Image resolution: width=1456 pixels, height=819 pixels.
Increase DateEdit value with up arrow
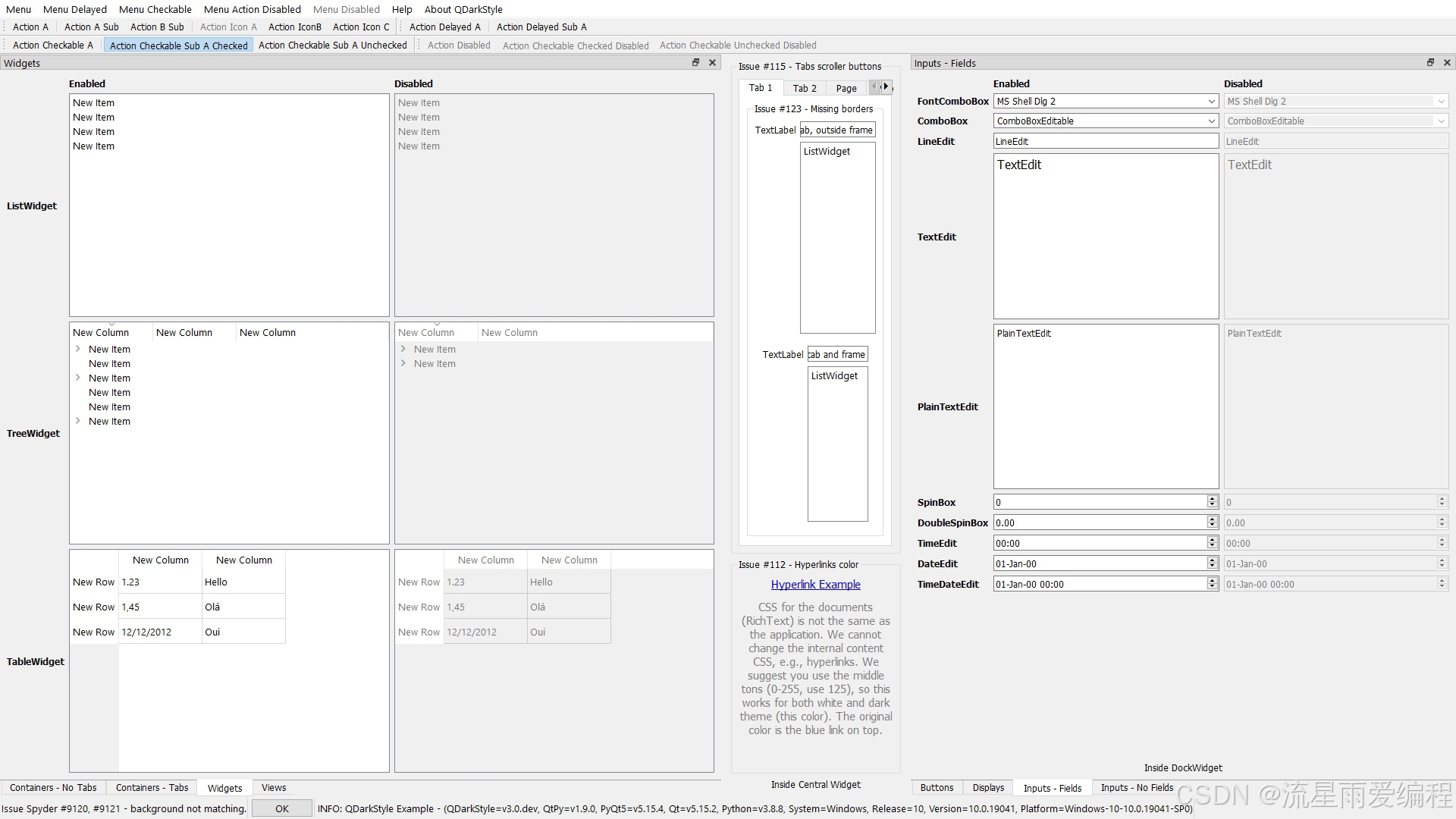[1212, 560]
